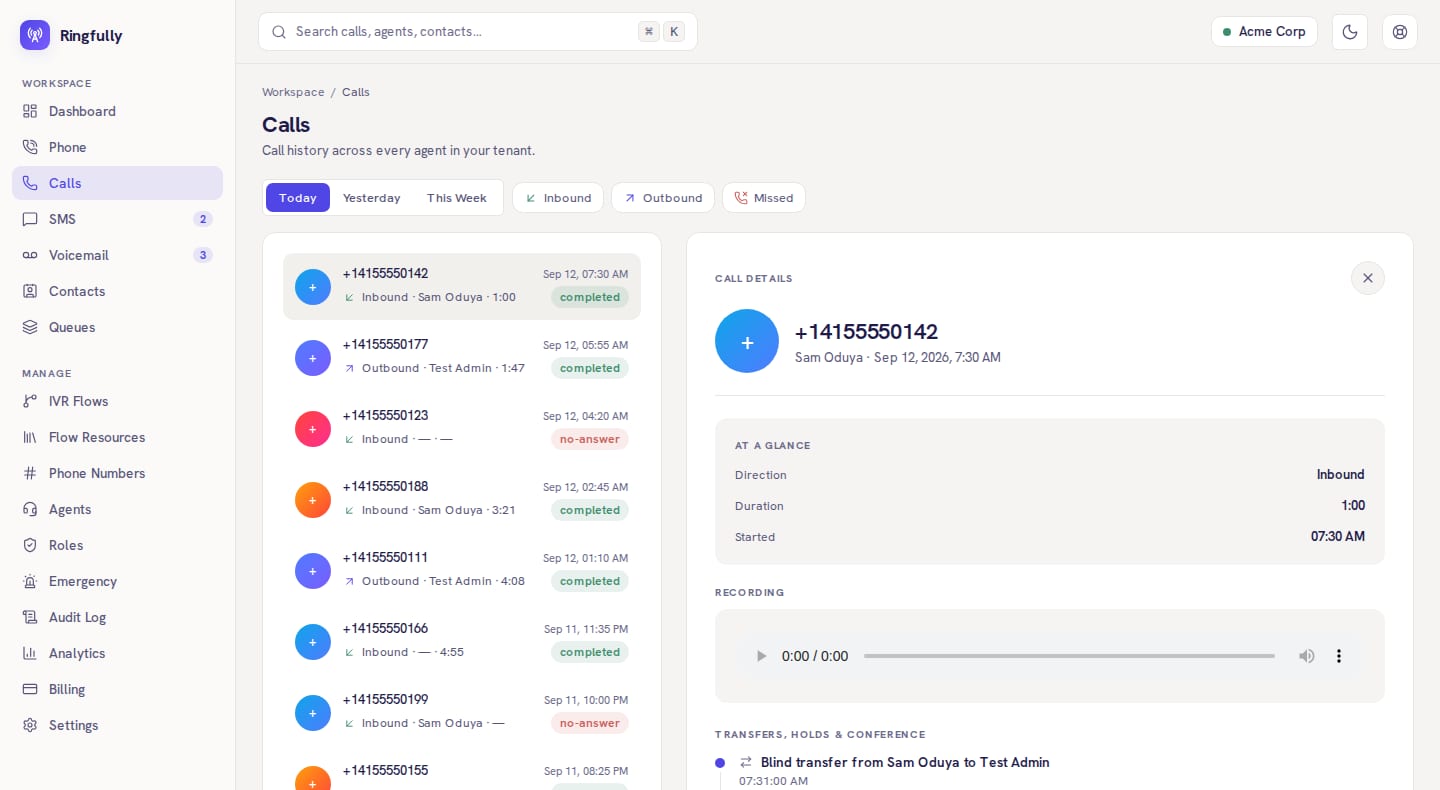Click the Duration value 1:00
The width and height of the screenshot is (1440, 790).
tap(1353, 506)
